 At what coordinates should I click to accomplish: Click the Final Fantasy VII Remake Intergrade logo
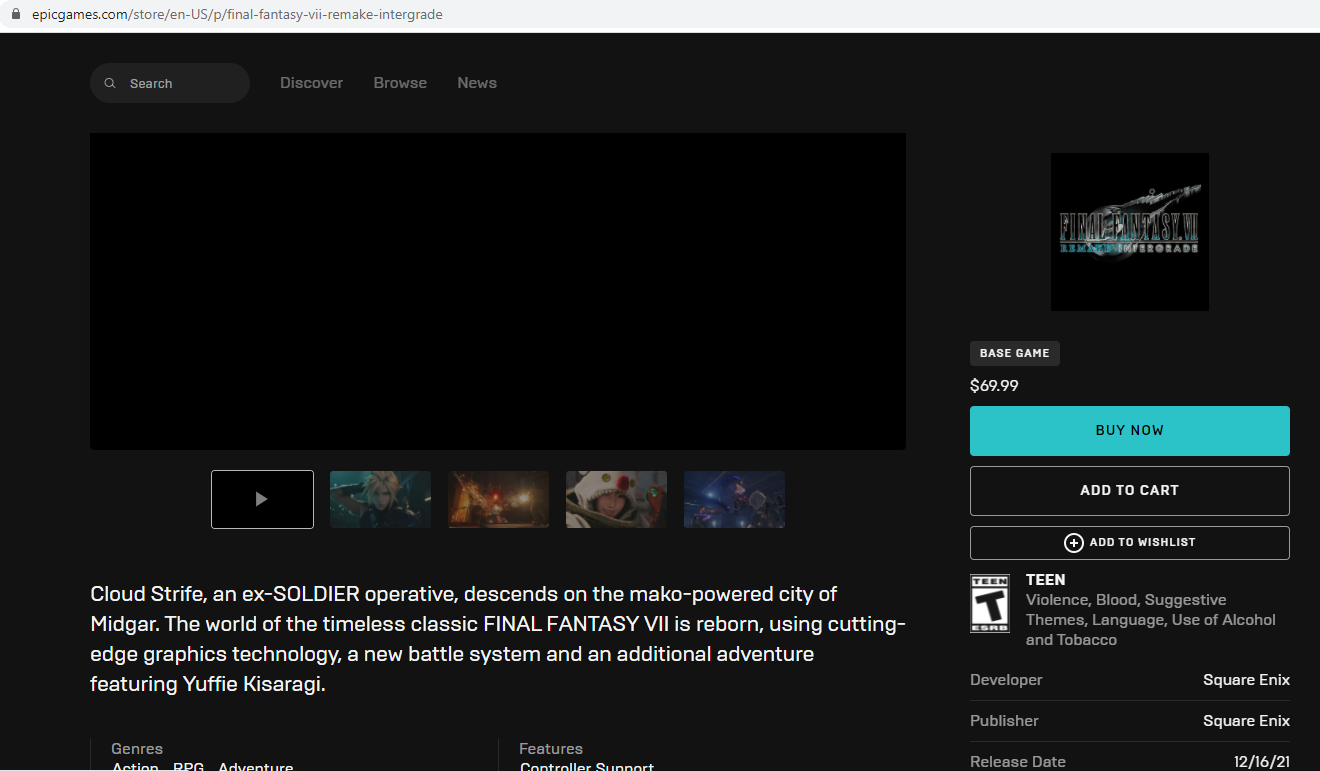point(1130,232)
